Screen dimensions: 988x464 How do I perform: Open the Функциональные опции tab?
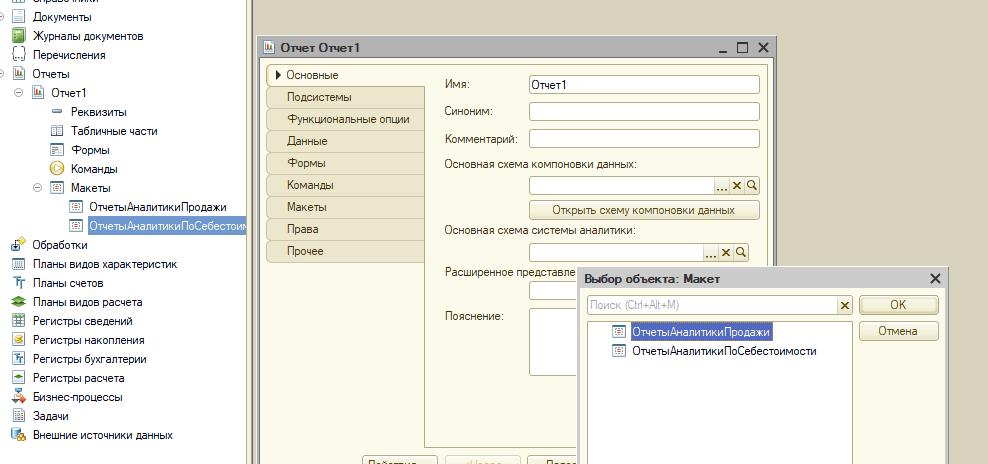347,119
